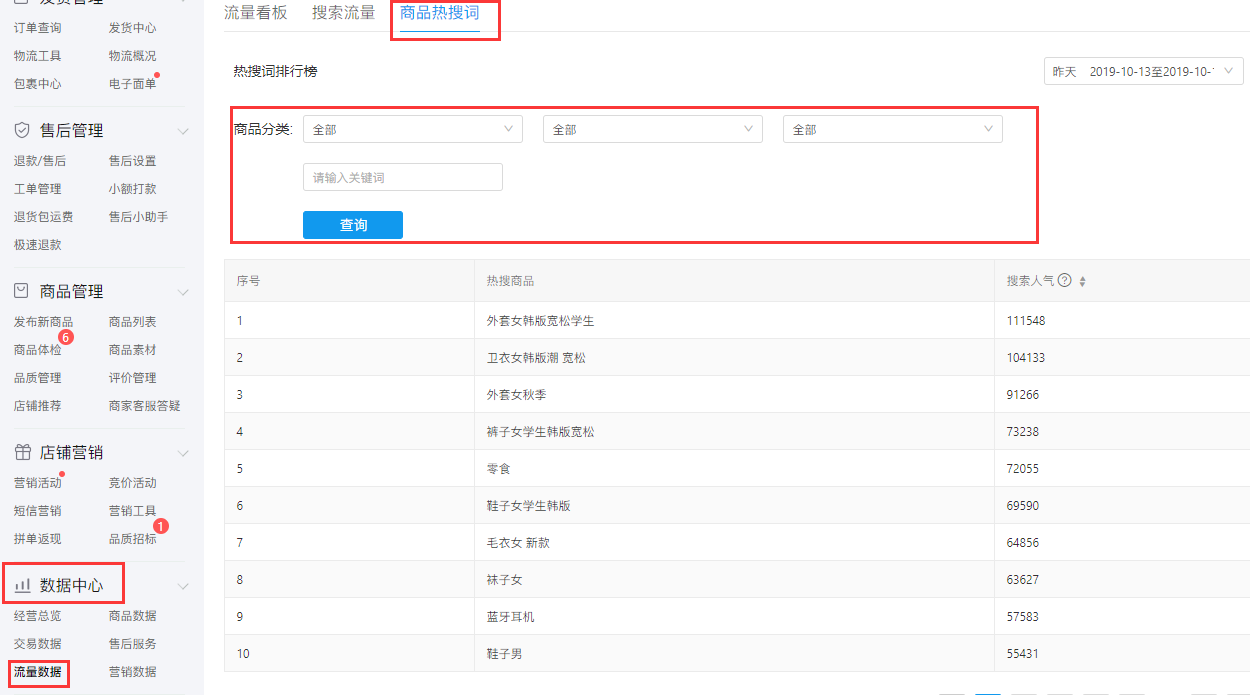
Task: Click the blue 查询 button
Action: (352, 225)
